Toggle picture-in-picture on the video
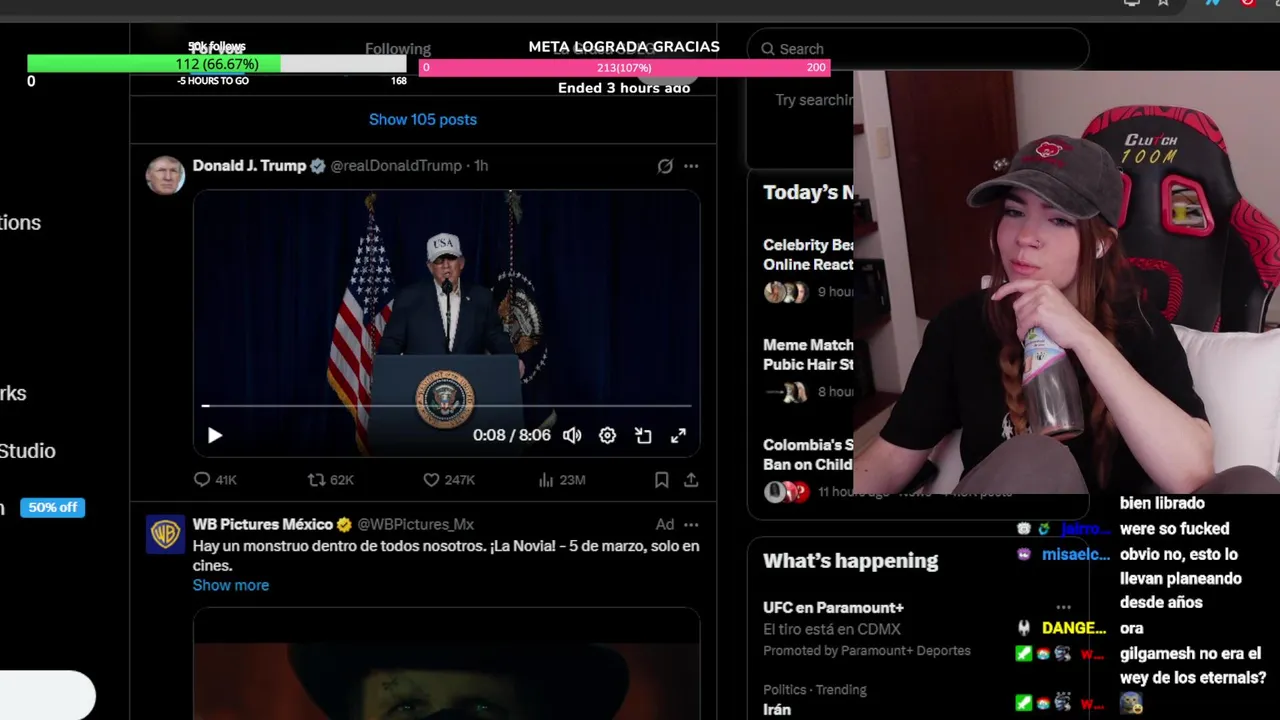Viewport: 1280px width, 720px height. click(643, 435)
